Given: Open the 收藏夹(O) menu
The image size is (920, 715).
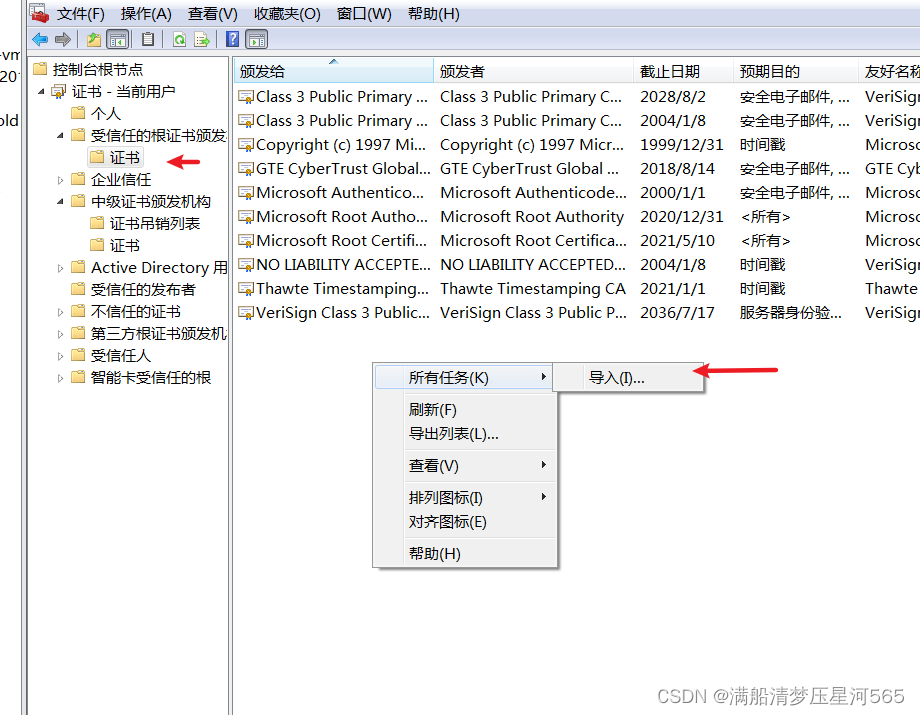Looking at the screenshot, I should coord(287,13).
